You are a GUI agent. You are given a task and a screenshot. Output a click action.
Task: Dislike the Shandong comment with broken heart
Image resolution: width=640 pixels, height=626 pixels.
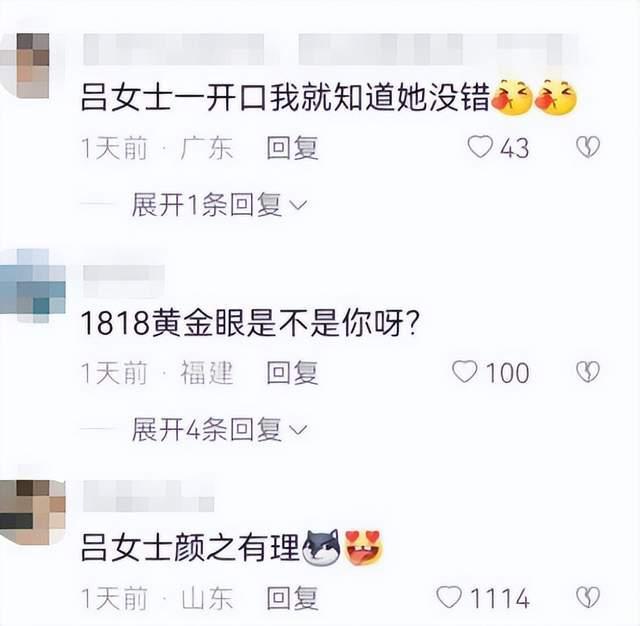[x=588, y=597]
